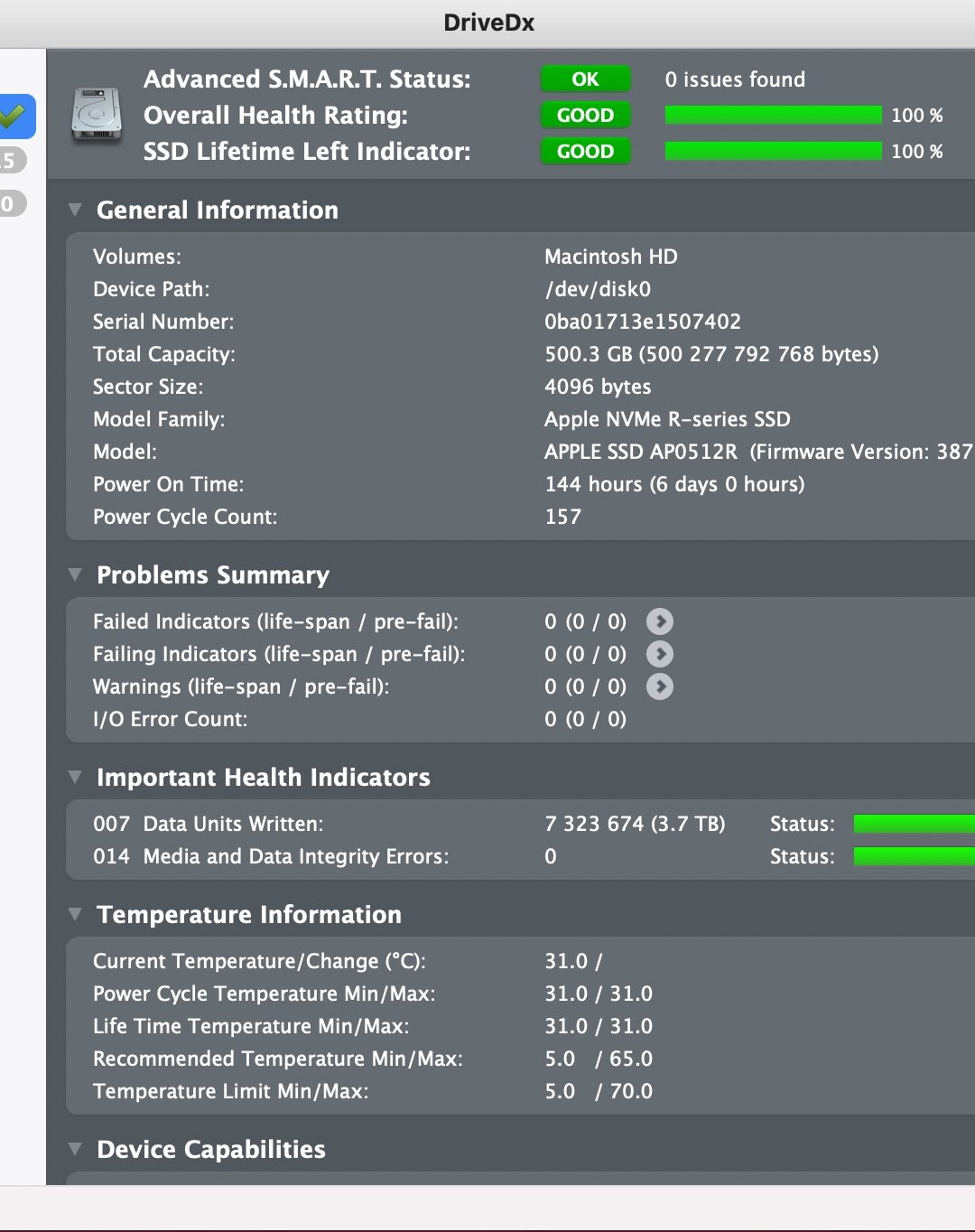Open details arrow for Failing Indicators

(x=660, y=654)
